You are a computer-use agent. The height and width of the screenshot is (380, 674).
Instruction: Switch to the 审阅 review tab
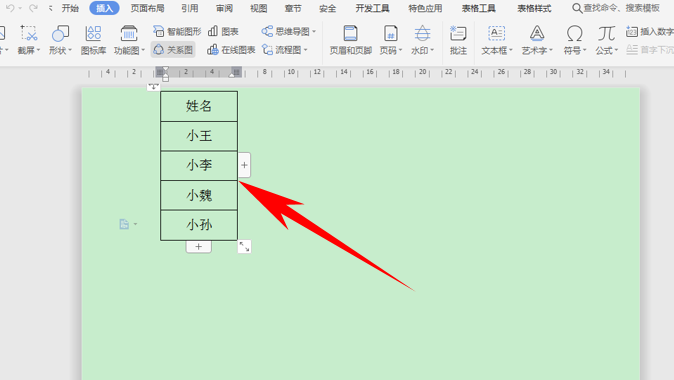[224, 8]
